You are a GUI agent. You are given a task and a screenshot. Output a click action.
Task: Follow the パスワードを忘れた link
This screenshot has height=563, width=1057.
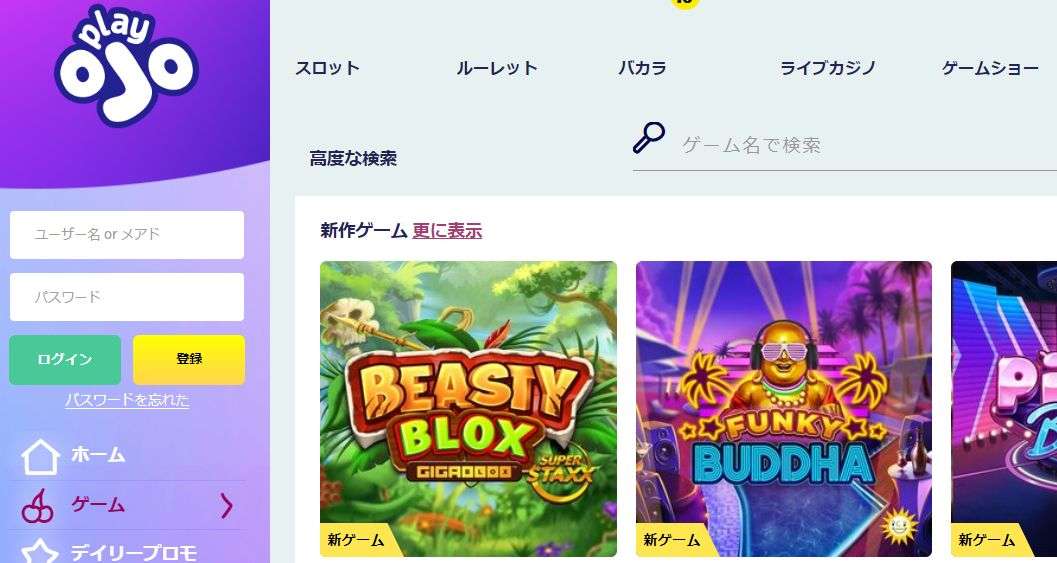(x=127, y=400)
